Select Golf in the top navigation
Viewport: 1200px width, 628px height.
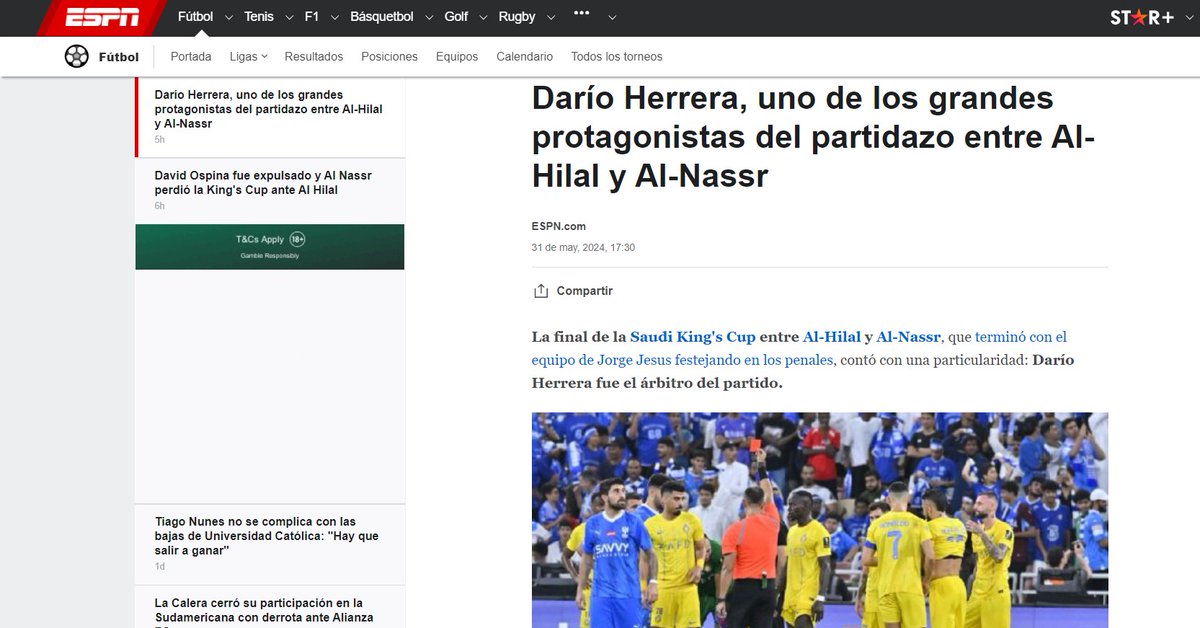pos(456,17)
